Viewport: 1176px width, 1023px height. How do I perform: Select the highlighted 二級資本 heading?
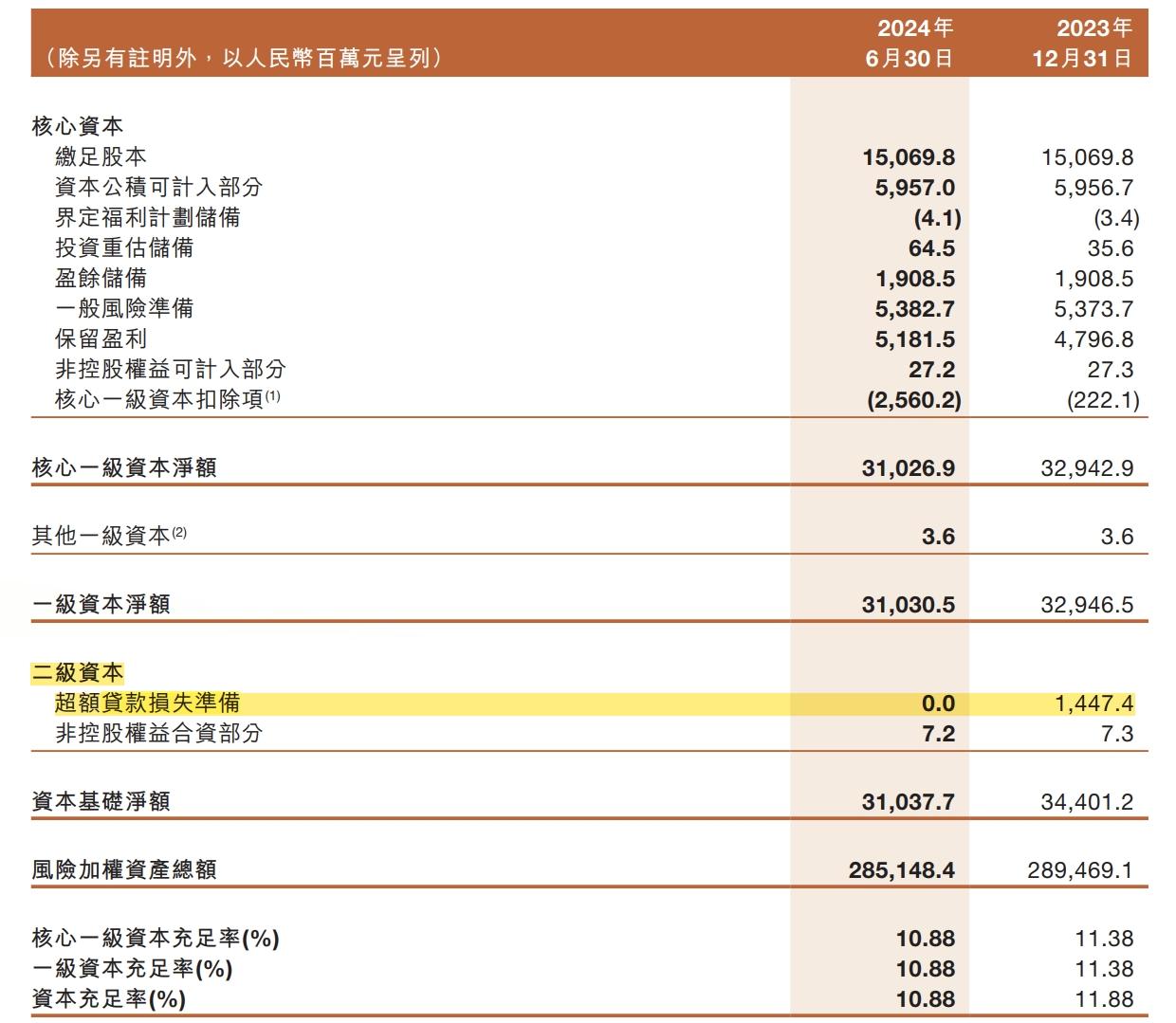point(78,673)
